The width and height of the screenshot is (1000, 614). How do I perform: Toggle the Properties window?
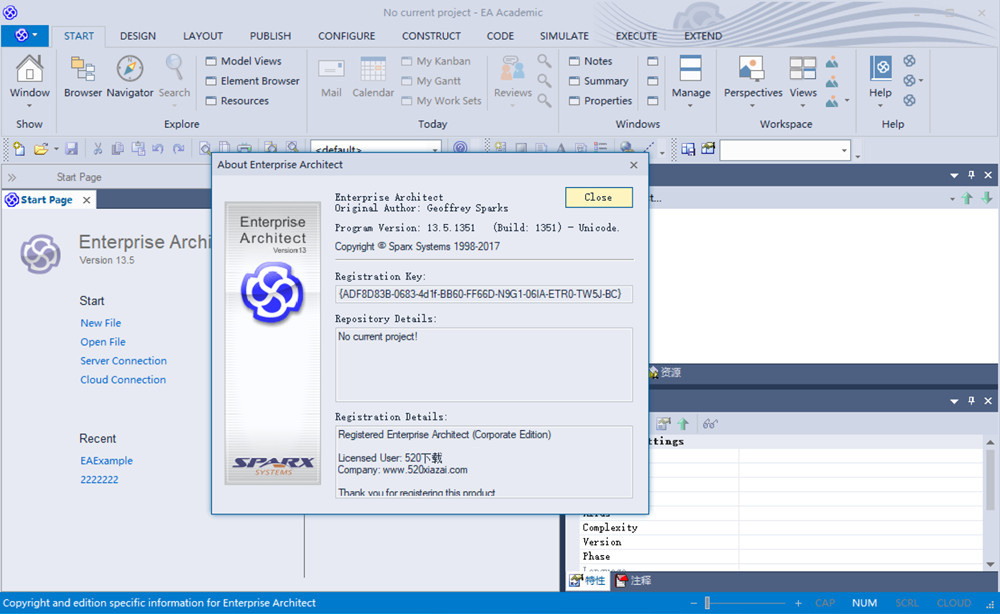coord(600,101)
